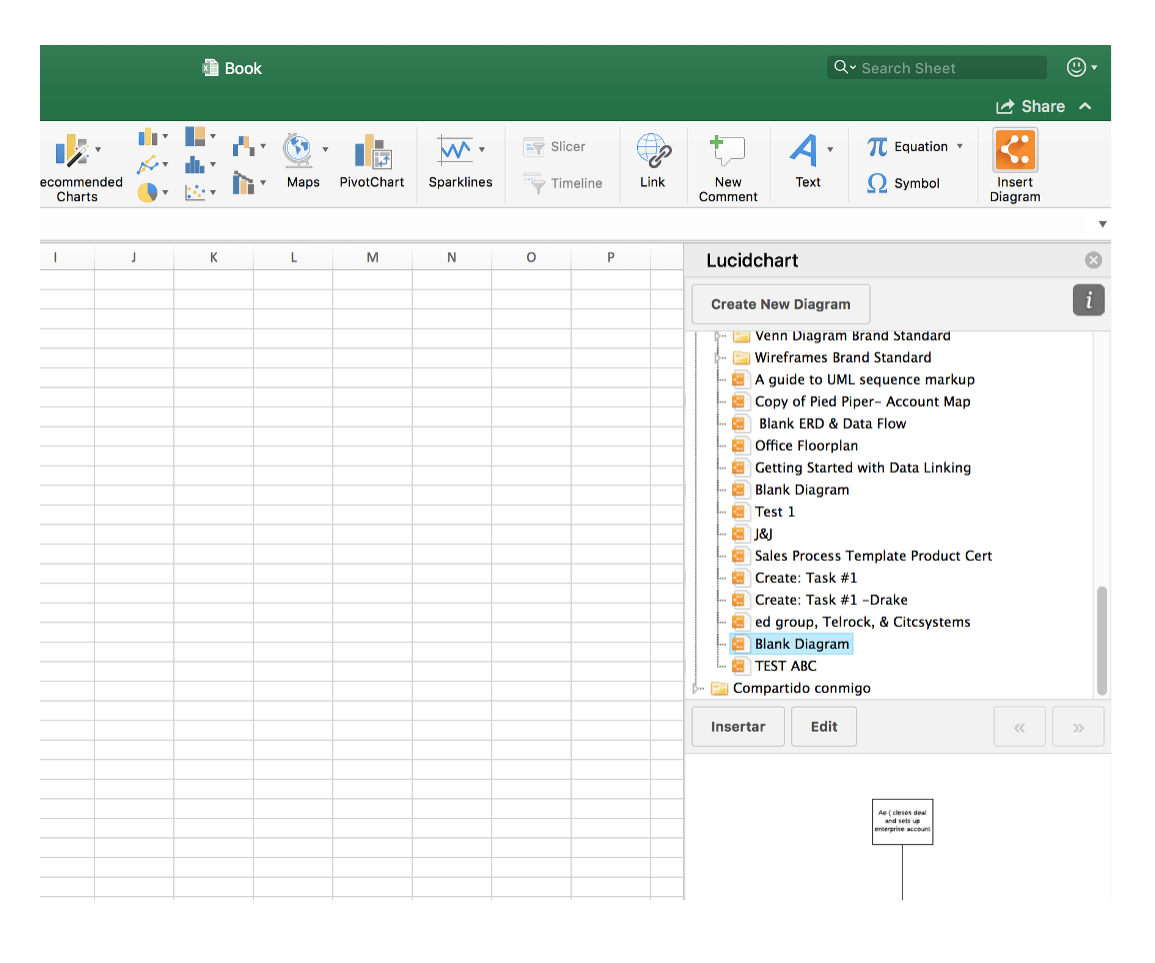Open the Maps chart icon
This screenshot has height=963, width=1155.
(x=298, y=150)
